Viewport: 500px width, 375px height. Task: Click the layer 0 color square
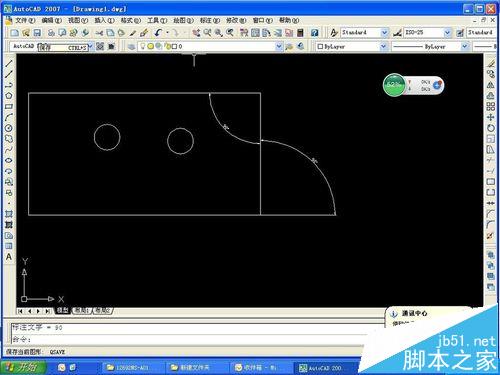click(x=174, y=47)
